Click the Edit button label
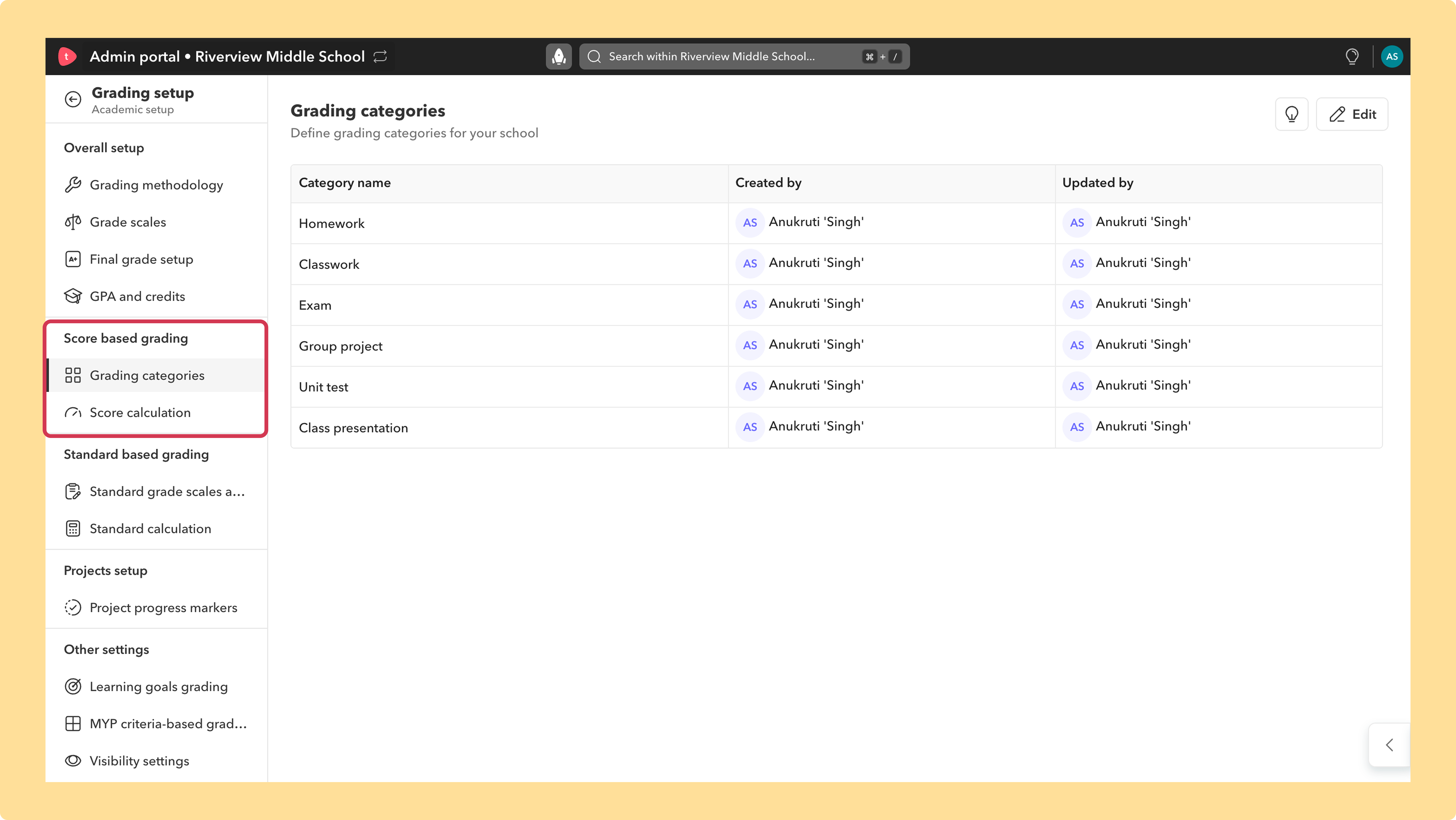Image resolution: width=1456 pixels, height=820 pixels. [x=1364, y=114]
